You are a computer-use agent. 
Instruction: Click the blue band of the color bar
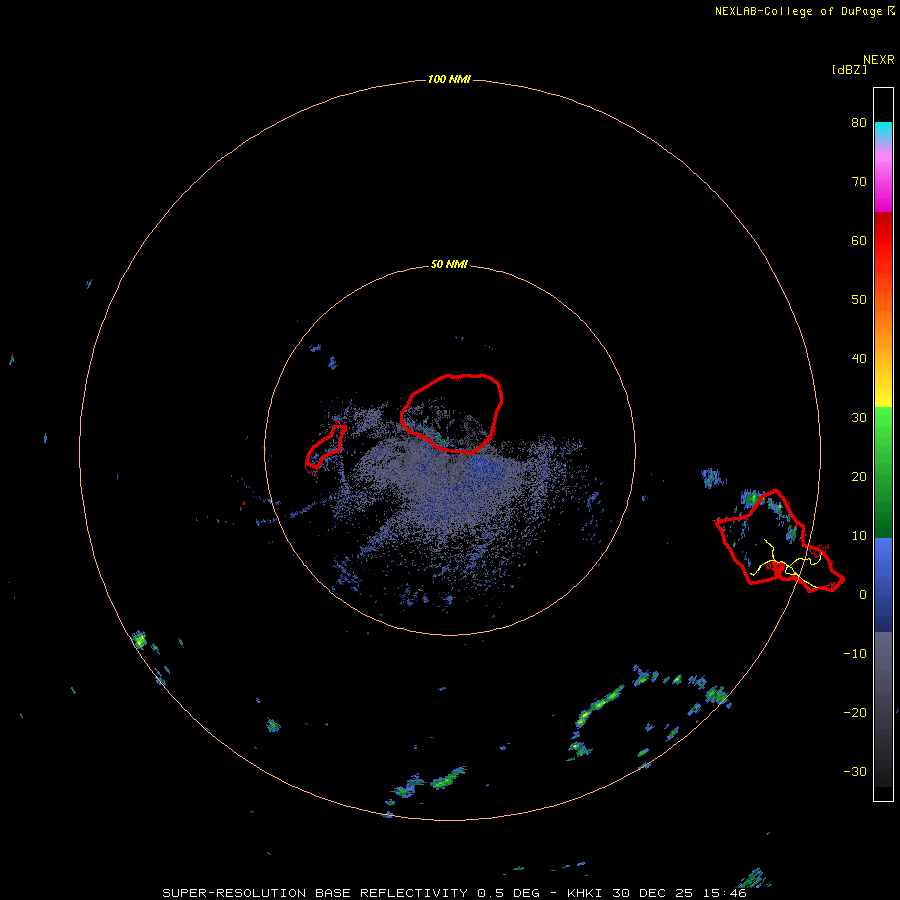[883, 584]
